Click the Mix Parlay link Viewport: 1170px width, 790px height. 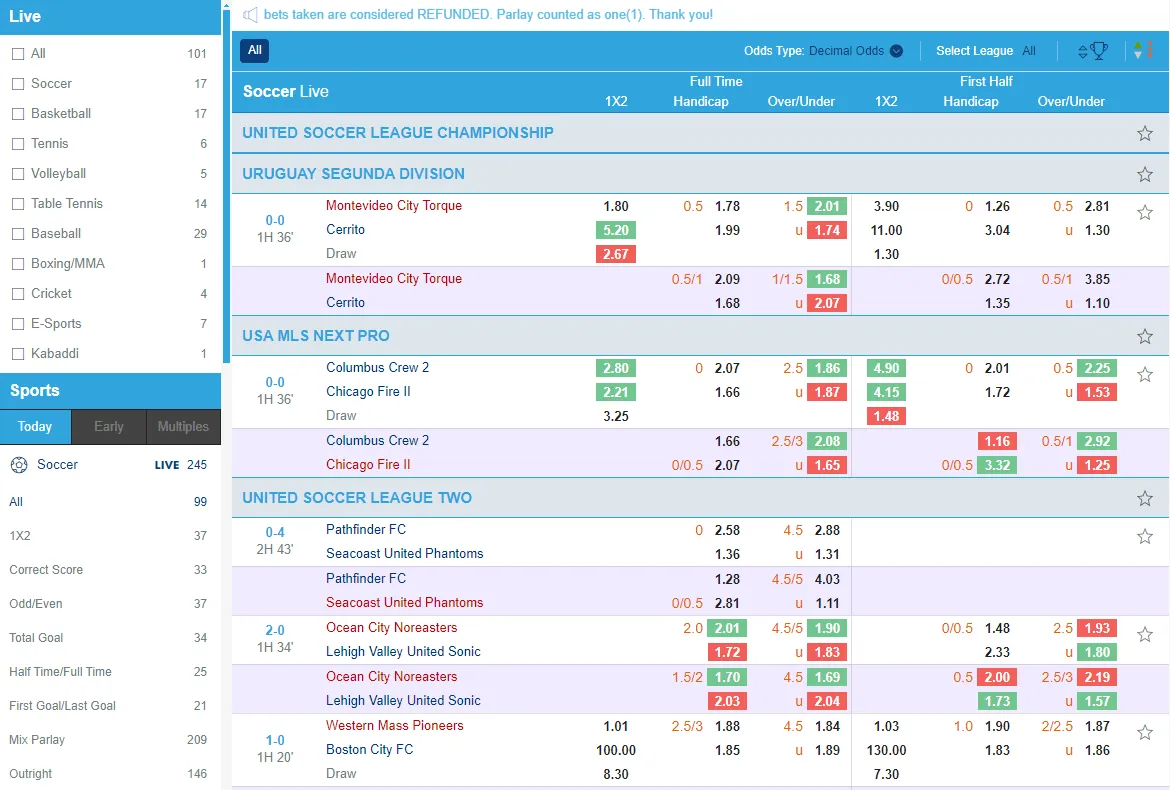pos(37,740)
